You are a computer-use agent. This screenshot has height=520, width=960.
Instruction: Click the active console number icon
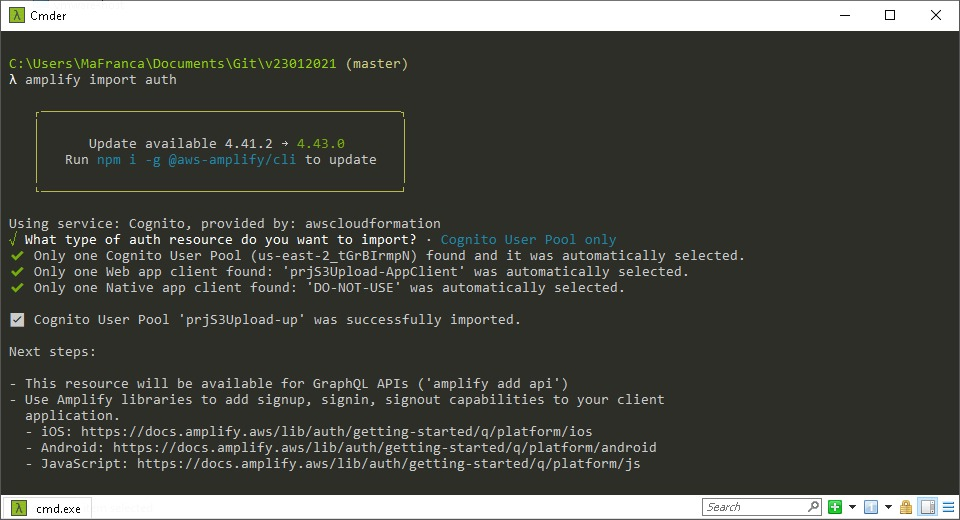coord(871,507)
